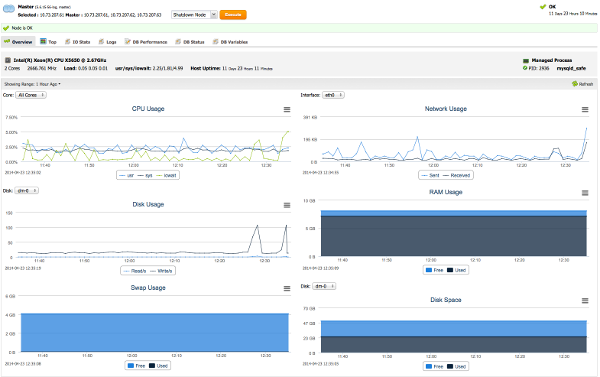The height and width of the screenshot is (377, 600).
Task: Open the Disk Space dm-0 disk selector
Action: (x=324, y=286)
